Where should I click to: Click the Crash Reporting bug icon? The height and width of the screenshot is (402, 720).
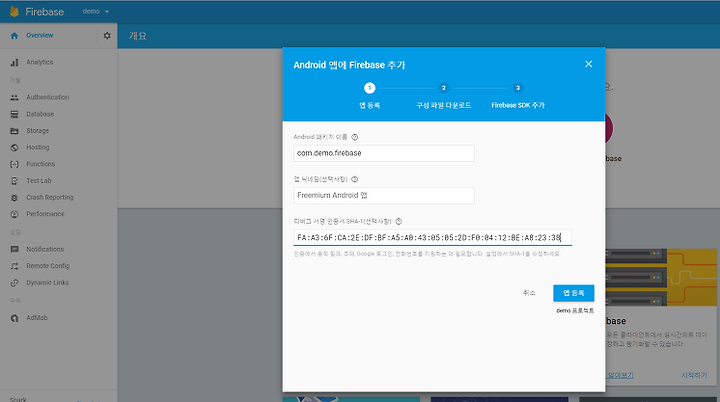pos(14,198)
